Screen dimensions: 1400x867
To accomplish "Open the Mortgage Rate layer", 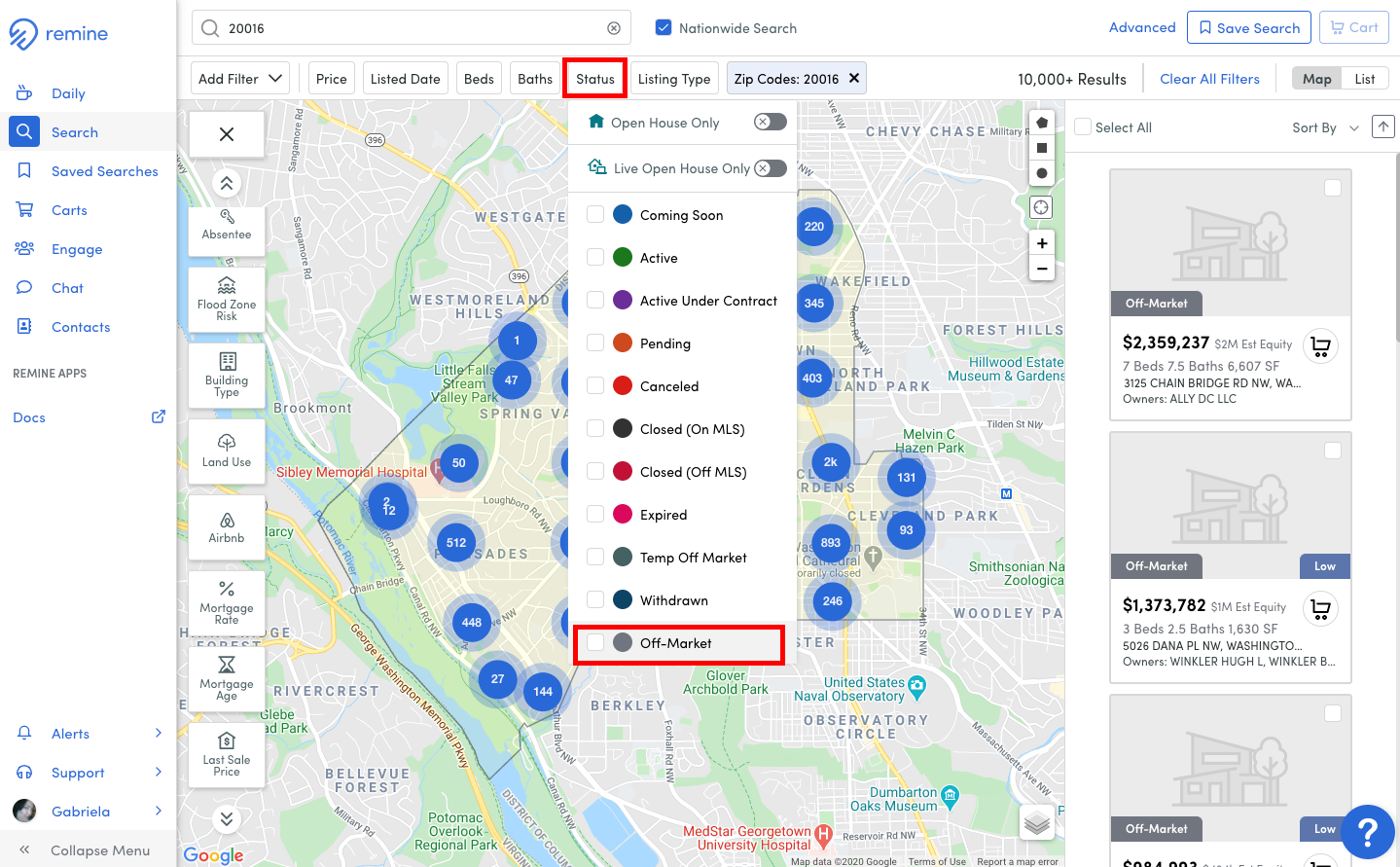I will (227, 603).
